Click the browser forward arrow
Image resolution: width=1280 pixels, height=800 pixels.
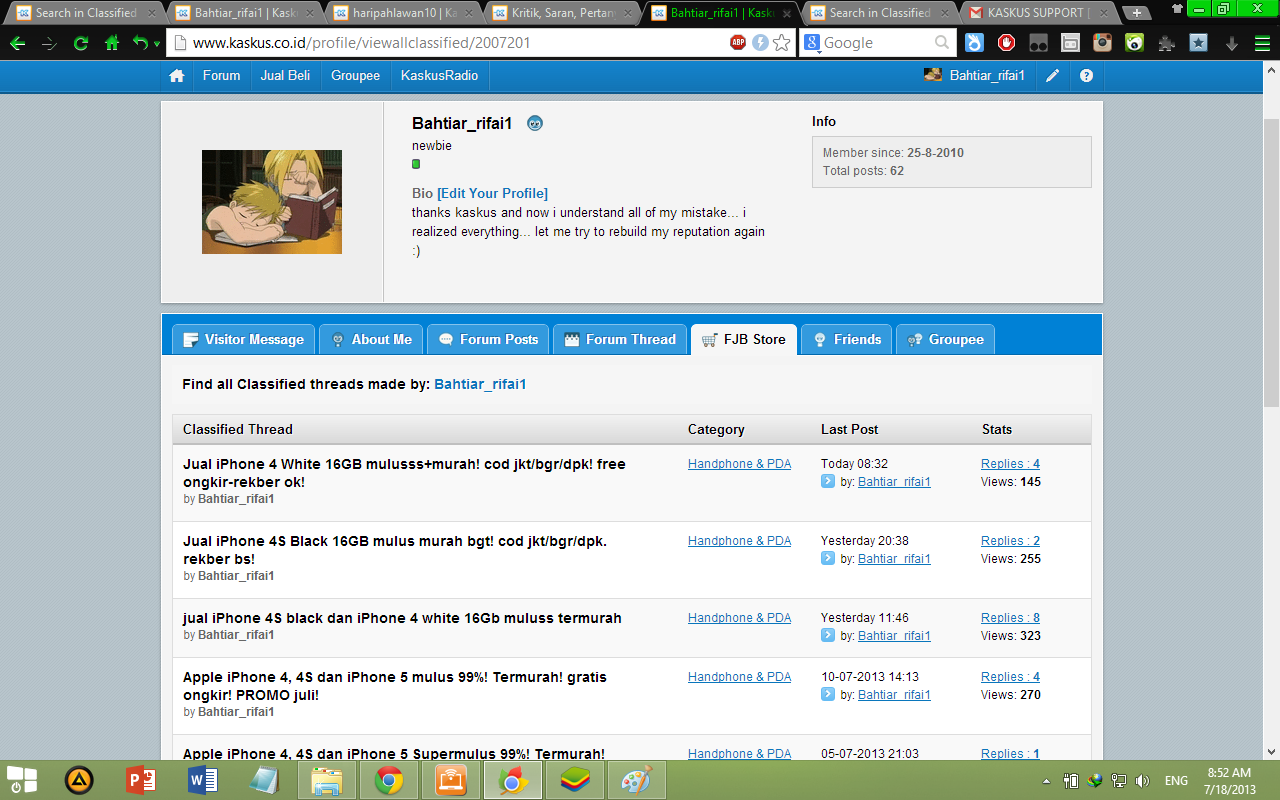[x=49, y=43]
